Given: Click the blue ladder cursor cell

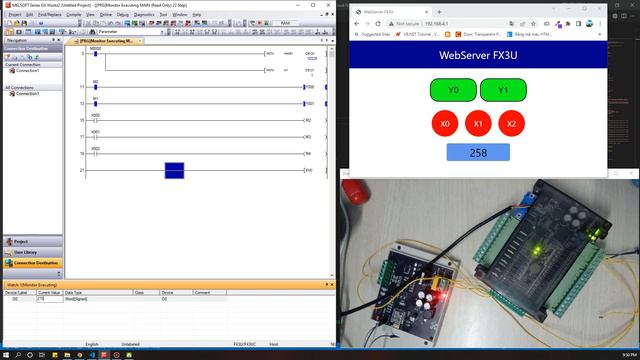Looking at the screenshot, I should 174,171.
